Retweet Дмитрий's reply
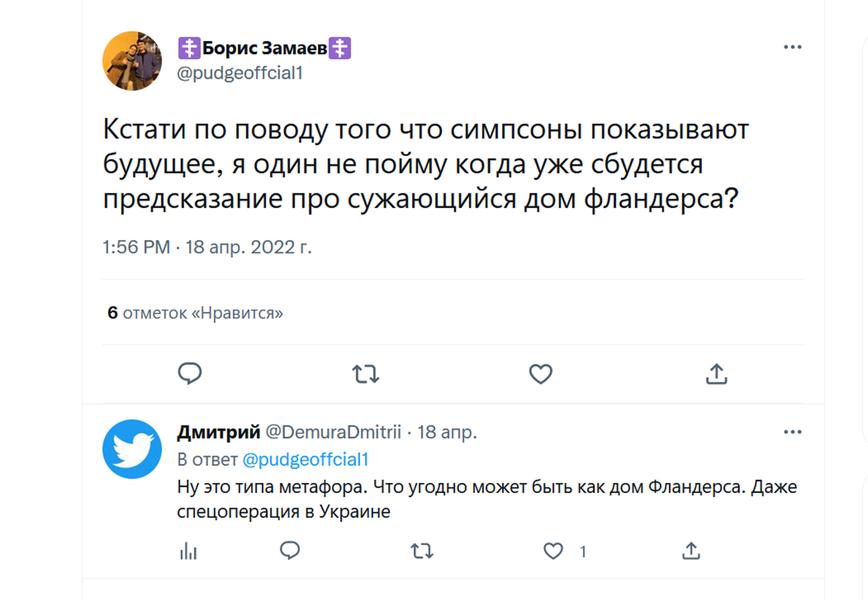This screenshot has width=868, height=600. [x=422, y=550]
